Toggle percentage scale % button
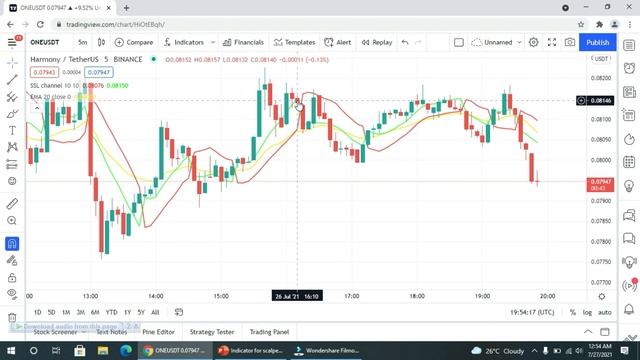Image resolution: width=640 pixels, height=360 pixels. click(x=573, y=312)
